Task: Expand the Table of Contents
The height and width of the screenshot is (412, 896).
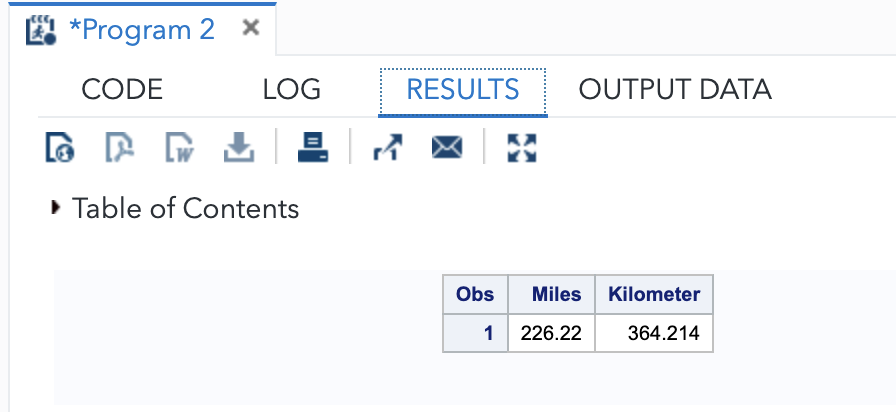Action: (55, 208)
